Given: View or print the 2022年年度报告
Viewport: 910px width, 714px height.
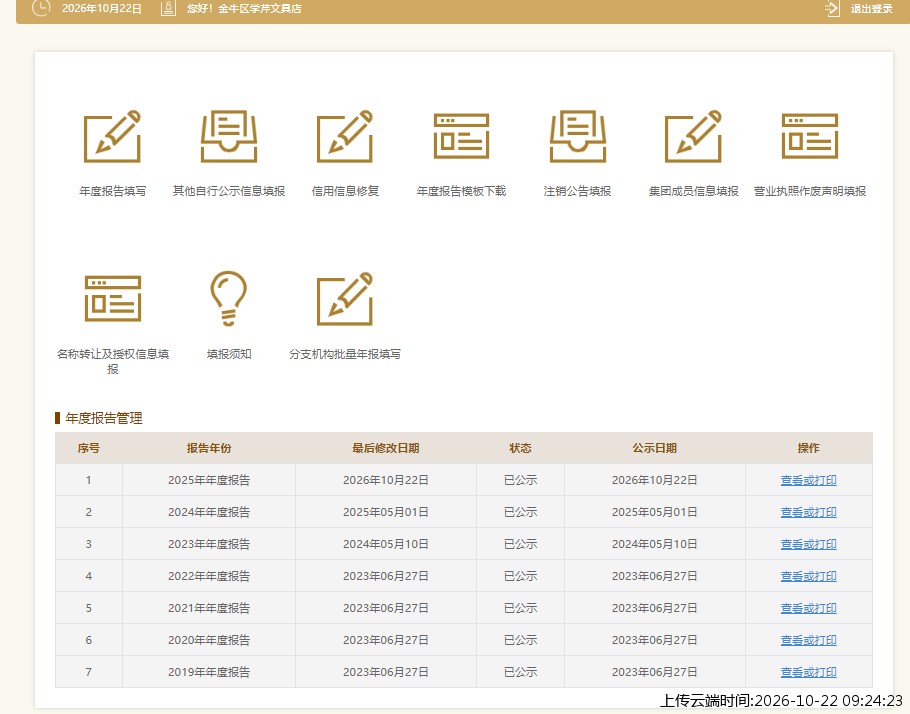Looking at the screenshot, I should tap(808, 576).
